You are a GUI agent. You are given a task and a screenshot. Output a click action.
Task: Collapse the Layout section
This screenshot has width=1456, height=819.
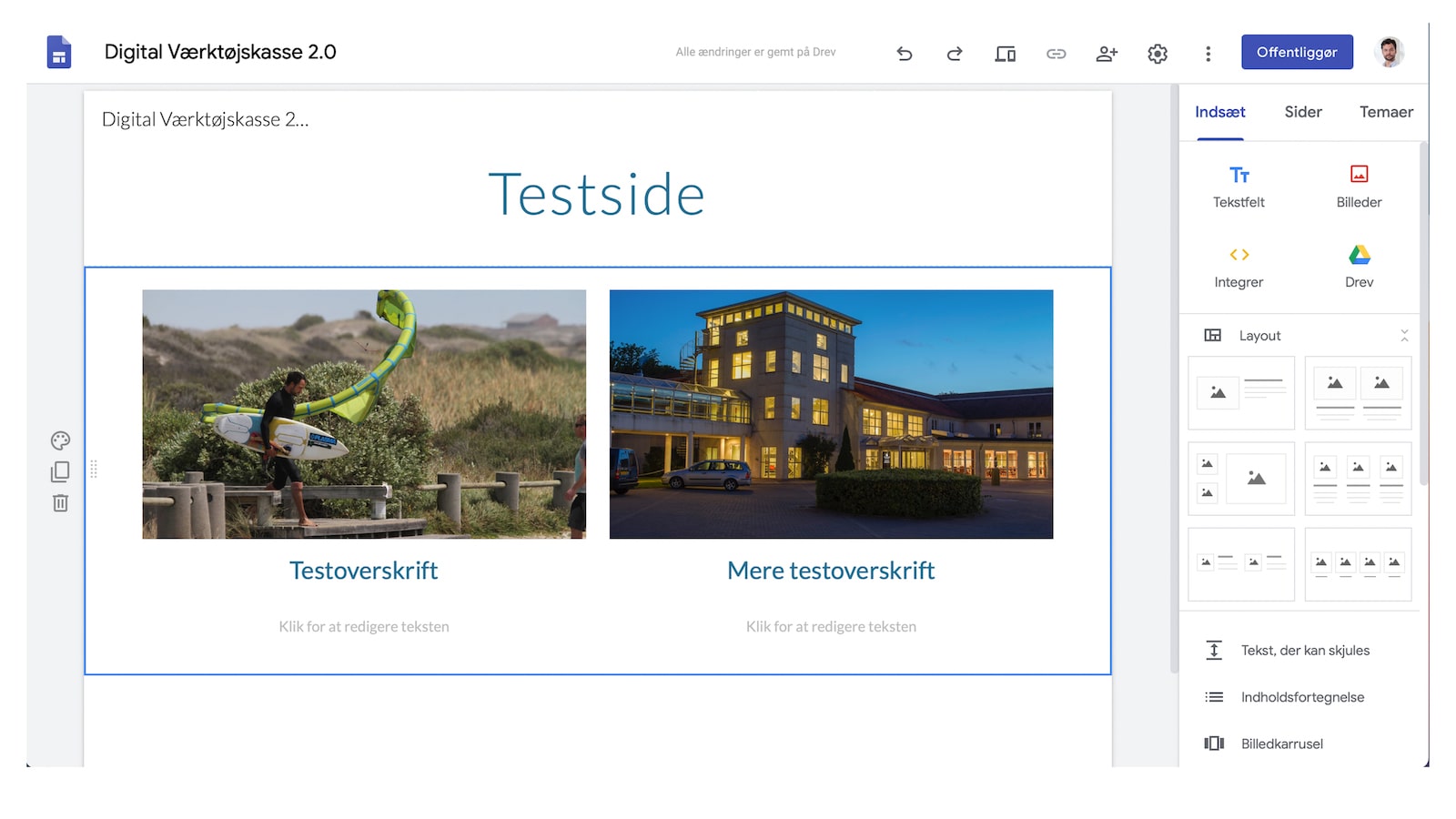point(1405,335)
